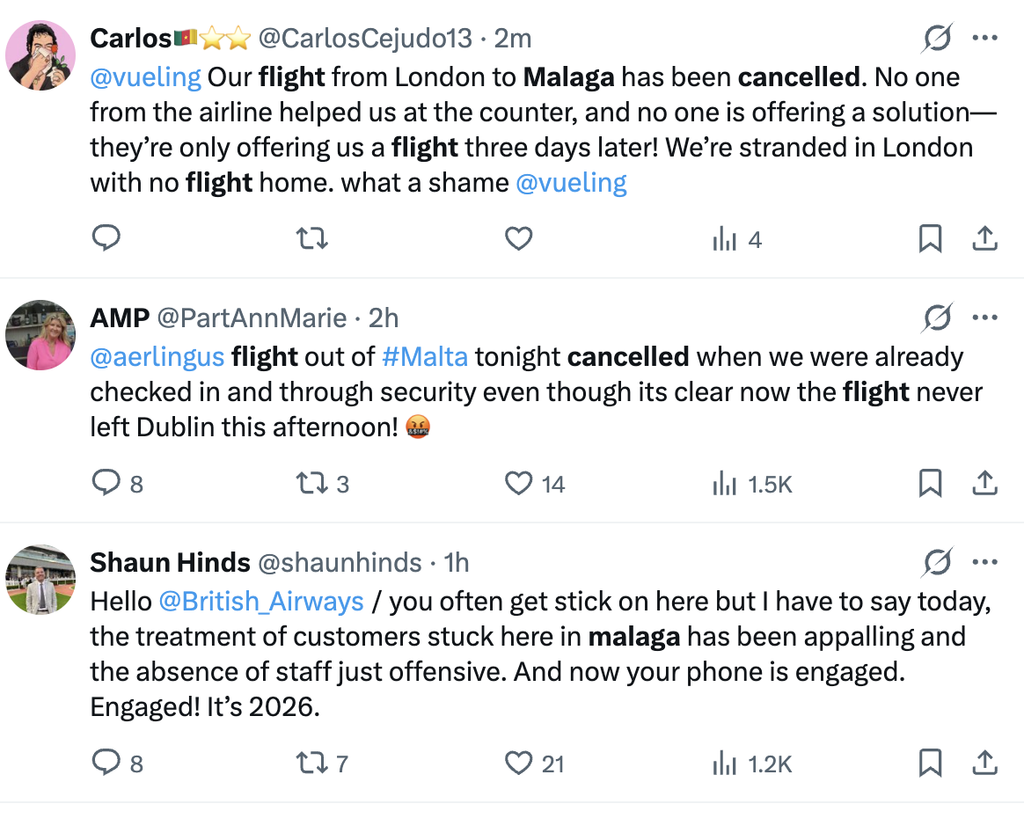The width and height of the screenshot is (1024, 818).
Task: Open the @British_Airways mention link
Action: coord(261,601)
